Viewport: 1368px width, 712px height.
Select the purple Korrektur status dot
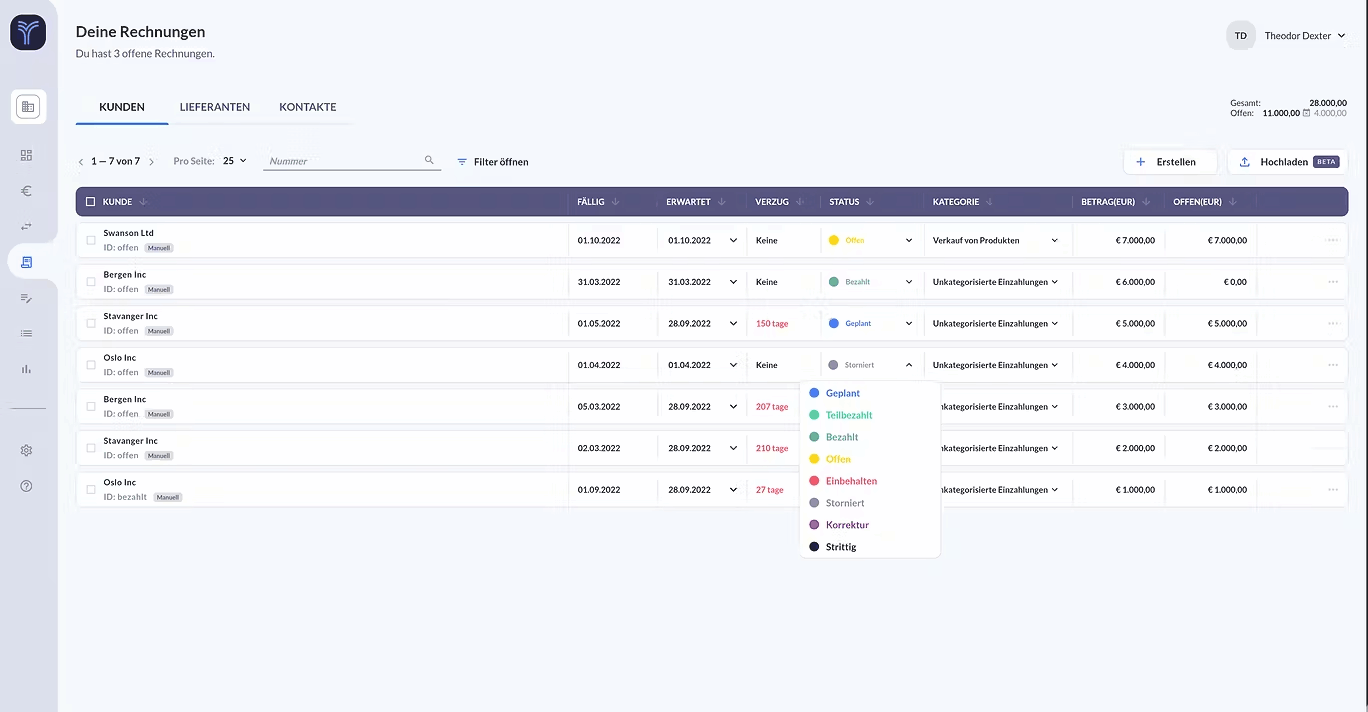[x=814, y=525]
